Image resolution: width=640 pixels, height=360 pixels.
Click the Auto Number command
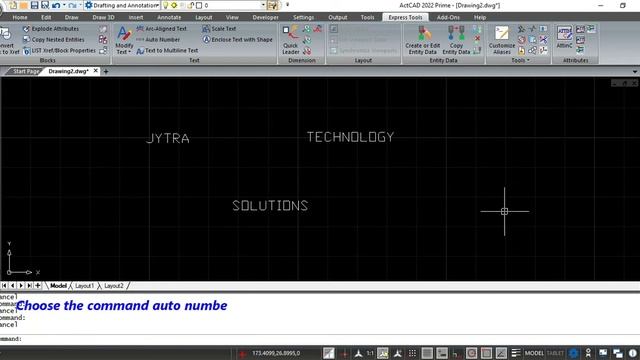(x=158, y=40)
